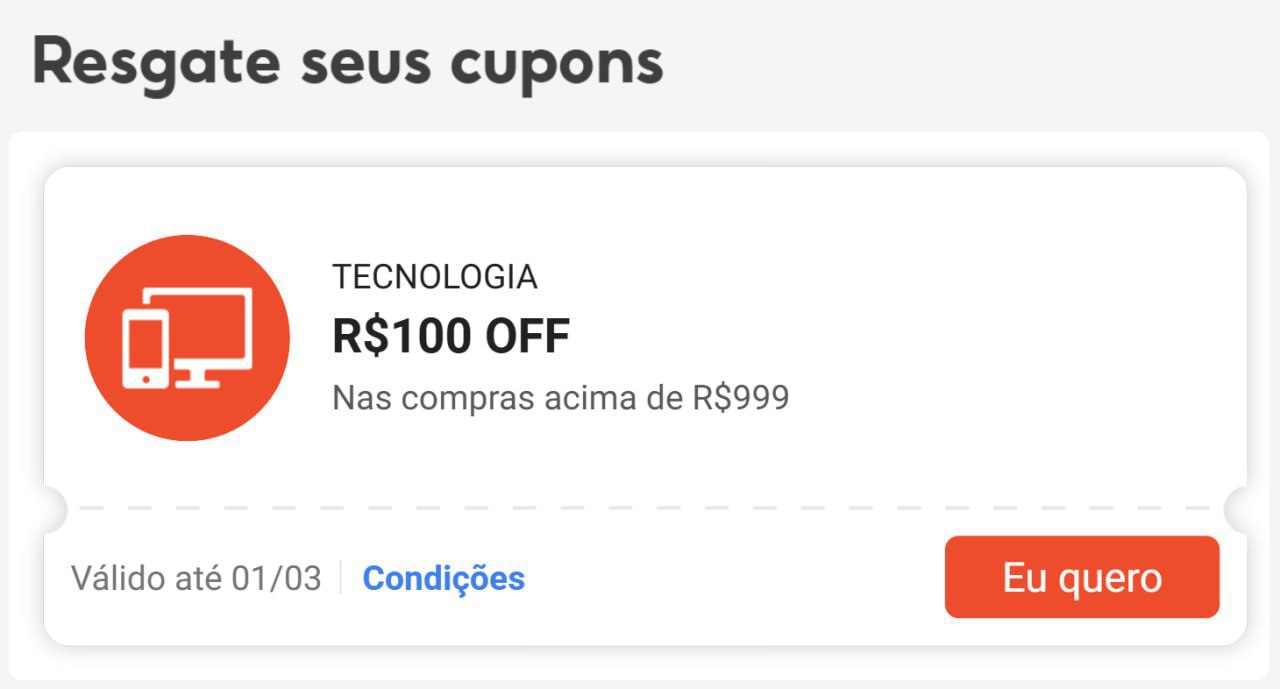Click the "Nas compras acima de R$999" text

(560, 398)
